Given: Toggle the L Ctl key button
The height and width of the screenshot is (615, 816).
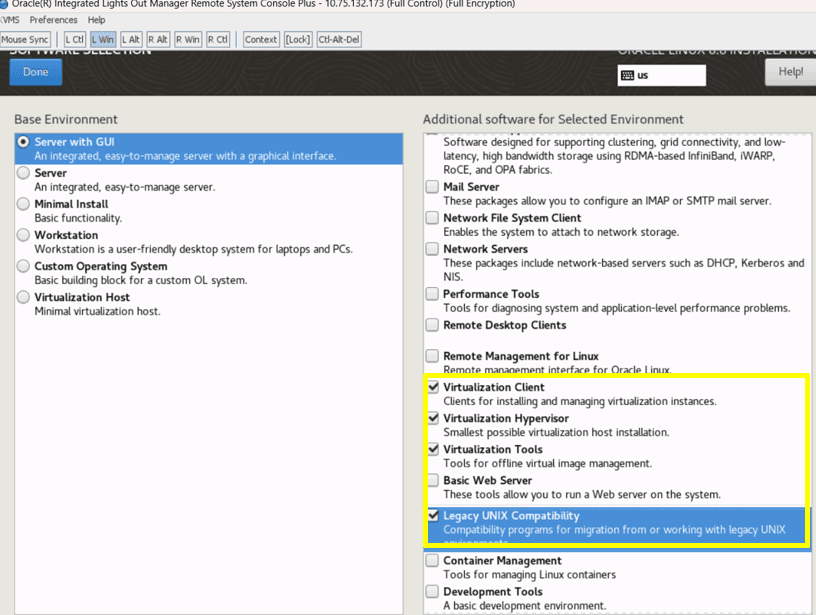Looking at the screenshot, I should pyautogui.click(x=74, y=39).
